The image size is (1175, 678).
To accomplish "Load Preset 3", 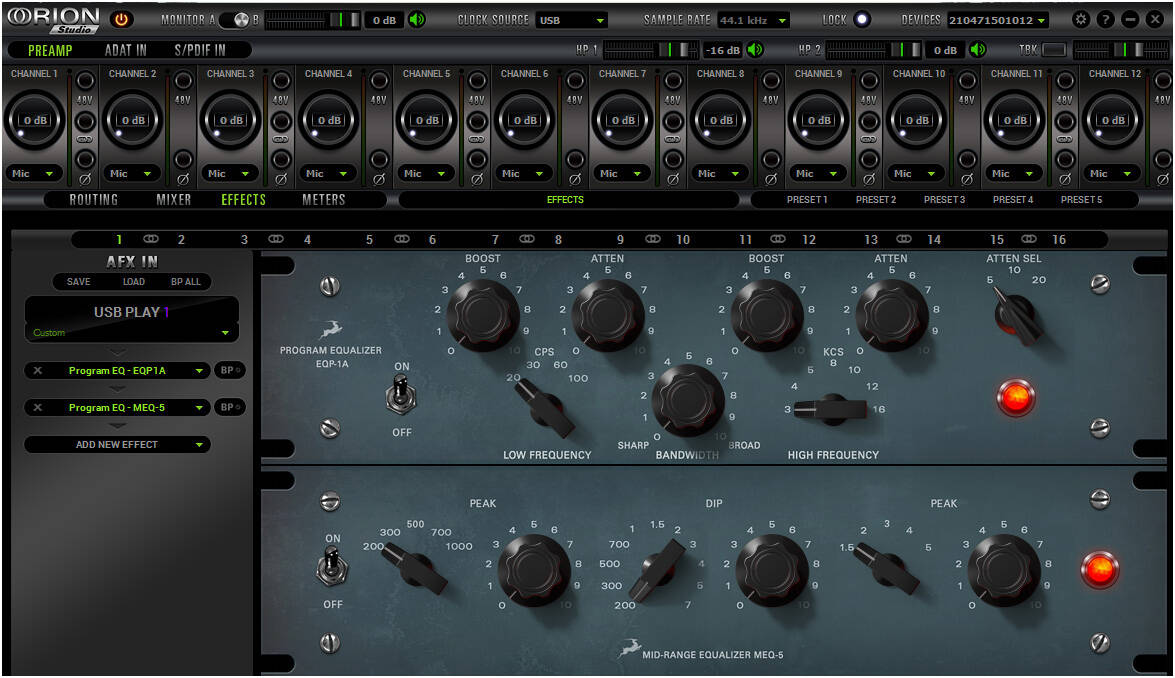I will coord(944,199).
